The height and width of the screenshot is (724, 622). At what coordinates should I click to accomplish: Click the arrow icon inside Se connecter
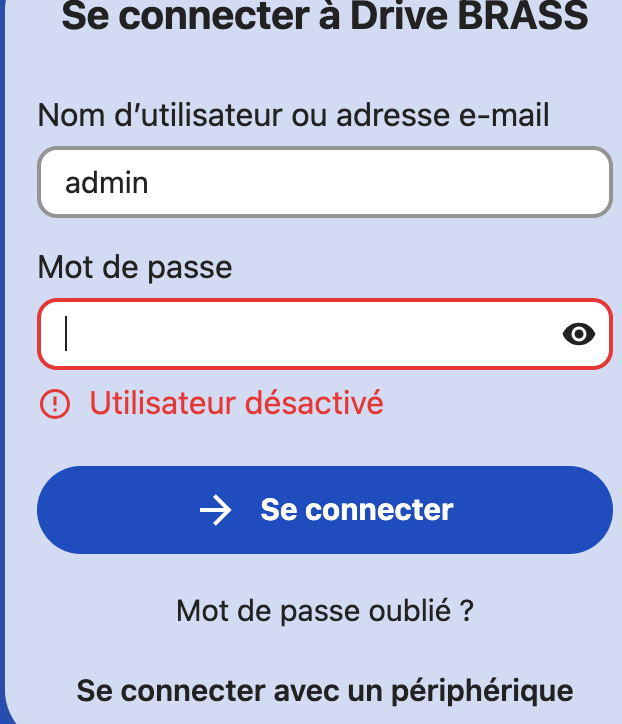(216, 510)
